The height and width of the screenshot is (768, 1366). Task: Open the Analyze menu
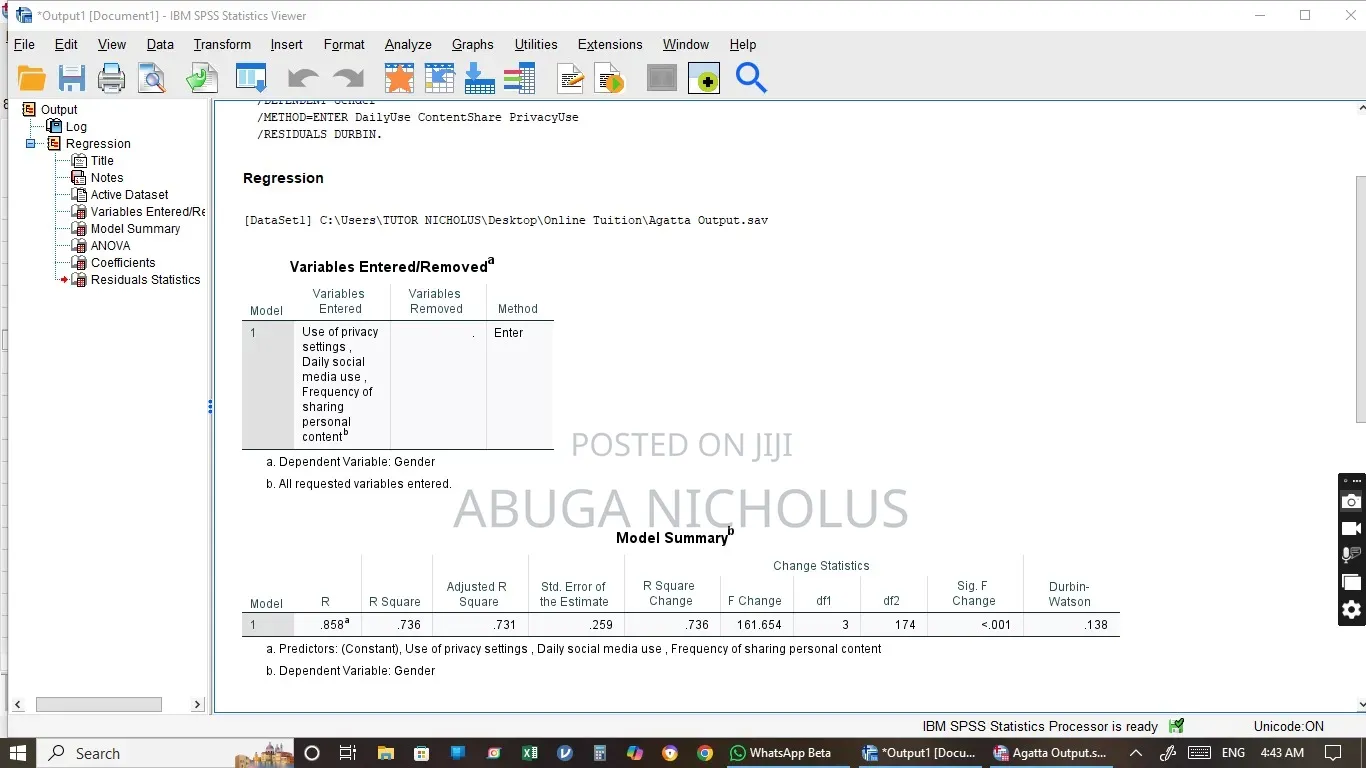coord(408,45)
